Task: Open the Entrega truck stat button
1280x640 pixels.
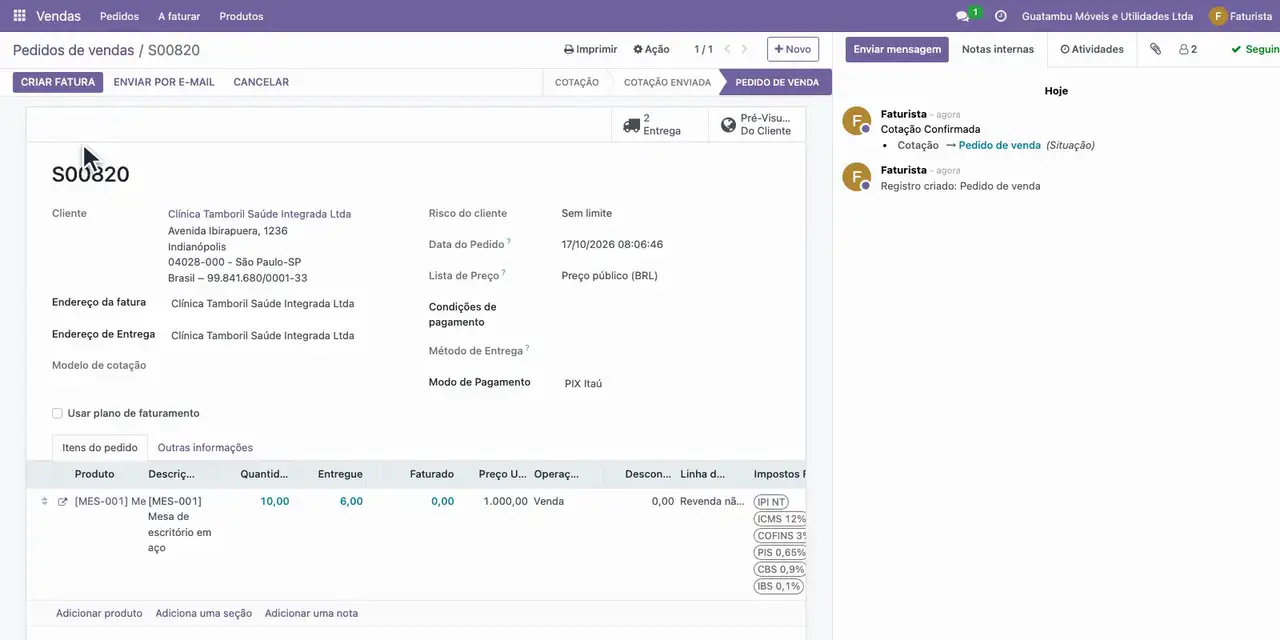Action: pos(659,125)
